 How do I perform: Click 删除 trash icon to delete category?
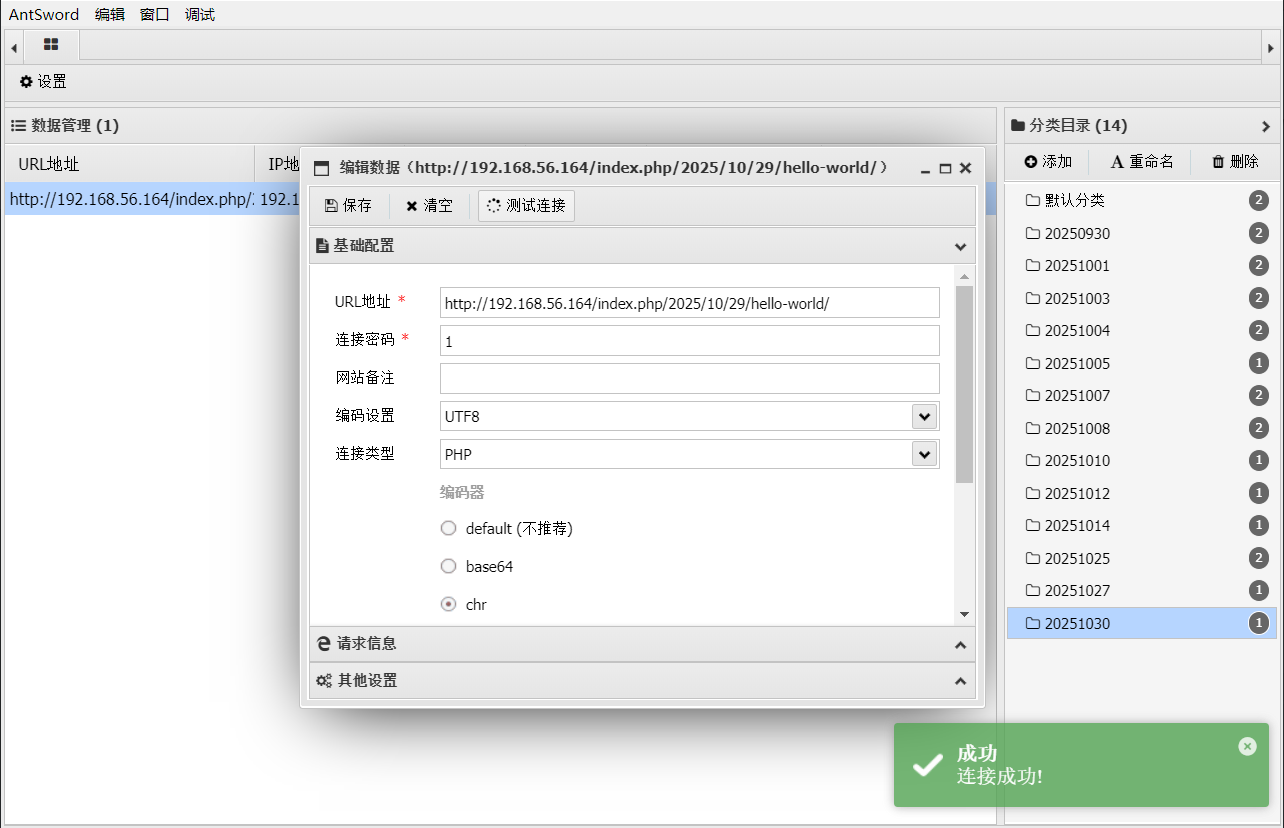pyautogui.click(x=1235, y=162)
